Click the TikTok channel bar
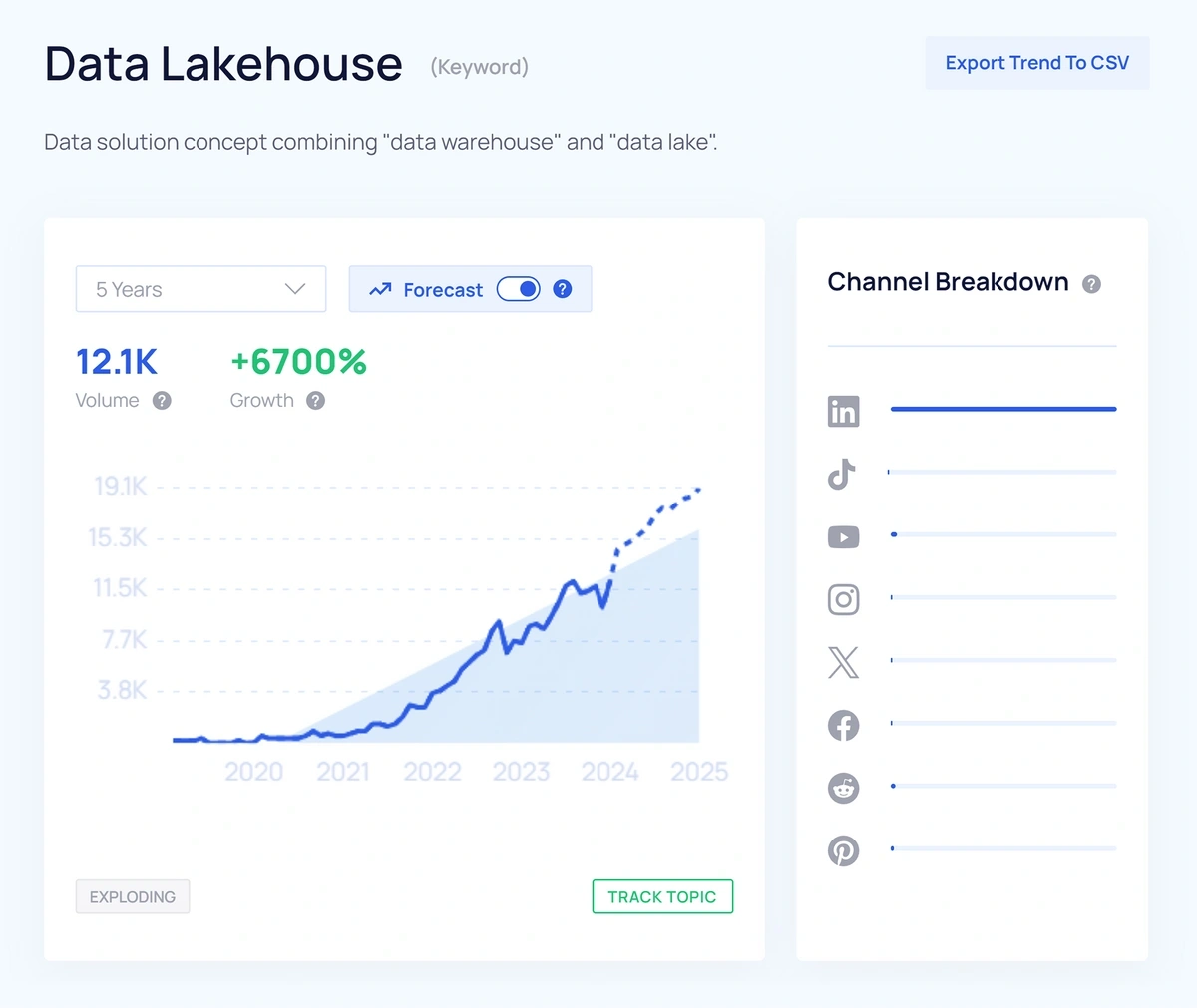This screenshot has width=1197, height=1008. (x=1002, y=472)
